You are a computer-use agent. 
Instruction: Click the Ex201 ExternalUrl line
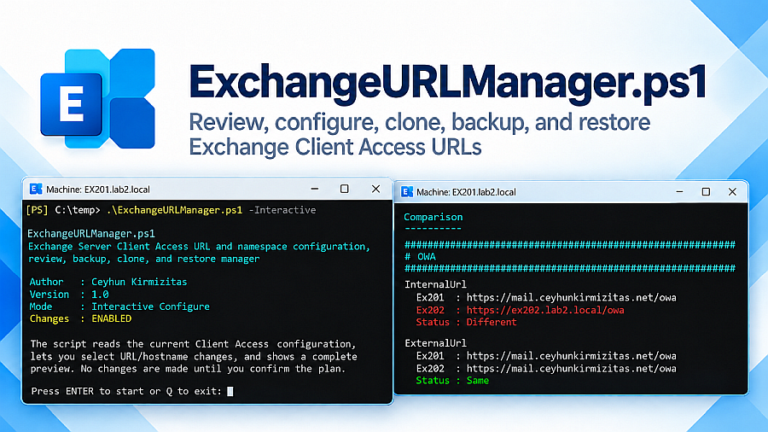546,356
